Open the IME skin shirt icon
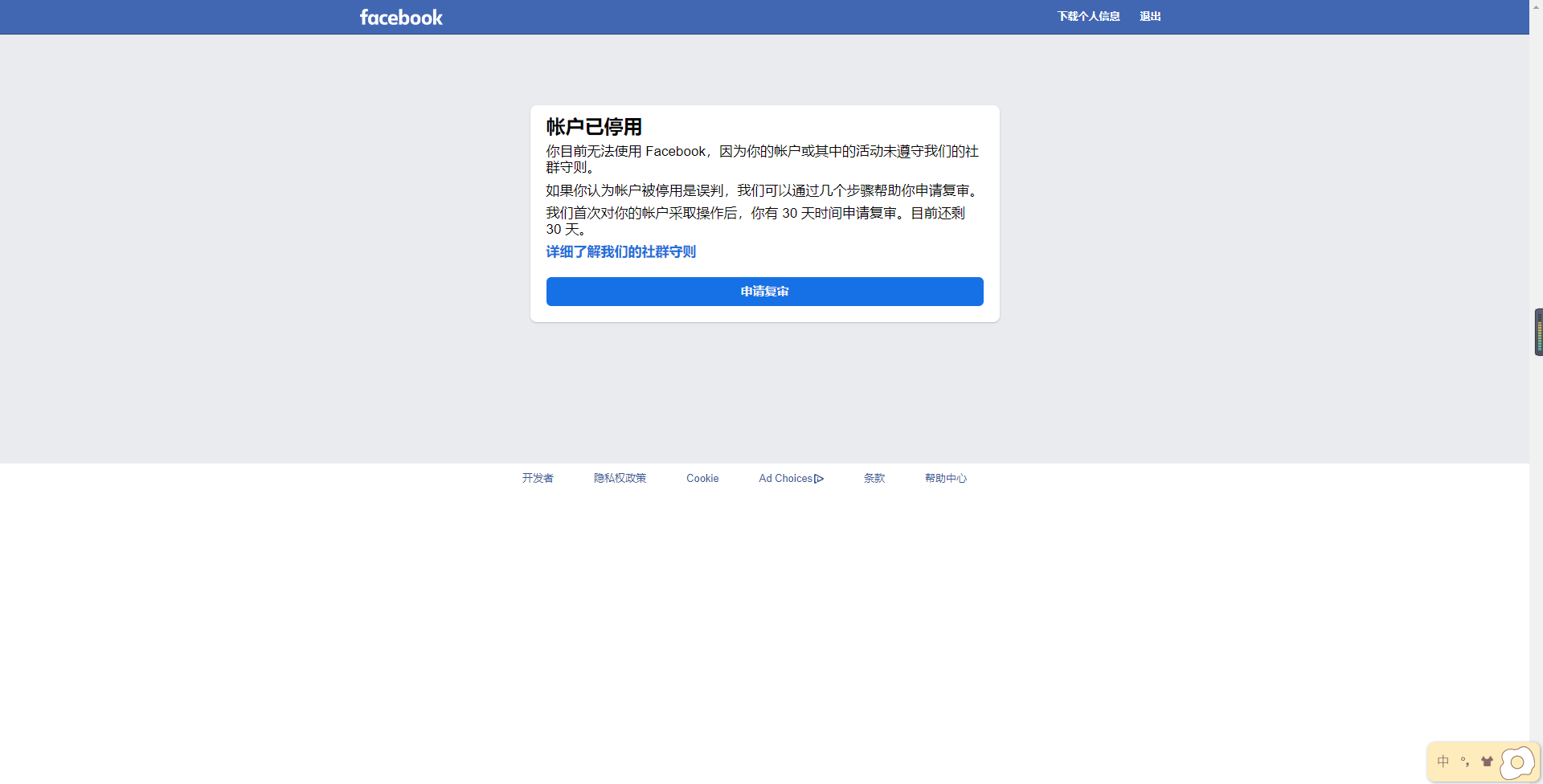 point(1487,762)
